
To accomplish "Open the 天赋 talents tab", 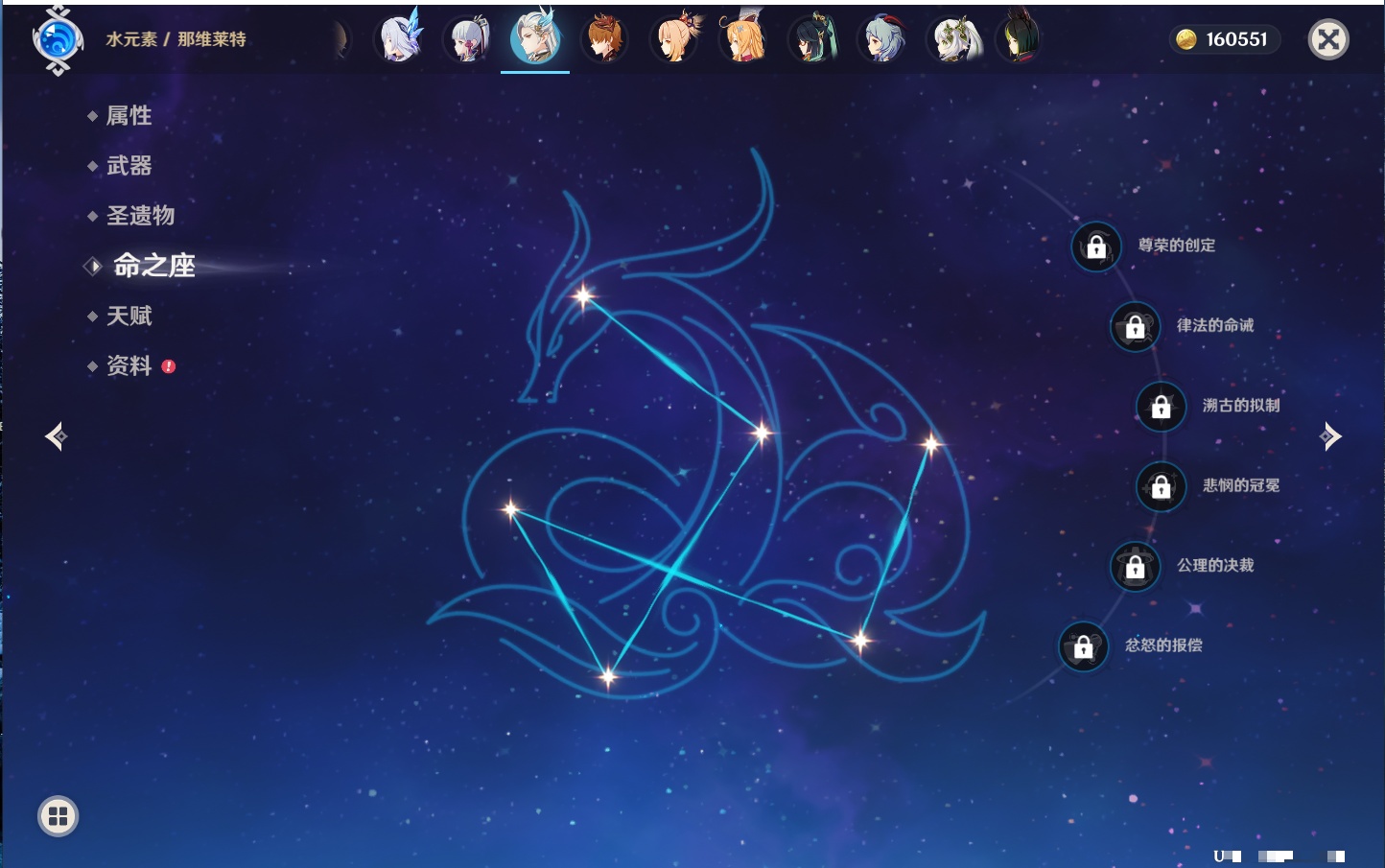I will [x=129, y=316].
